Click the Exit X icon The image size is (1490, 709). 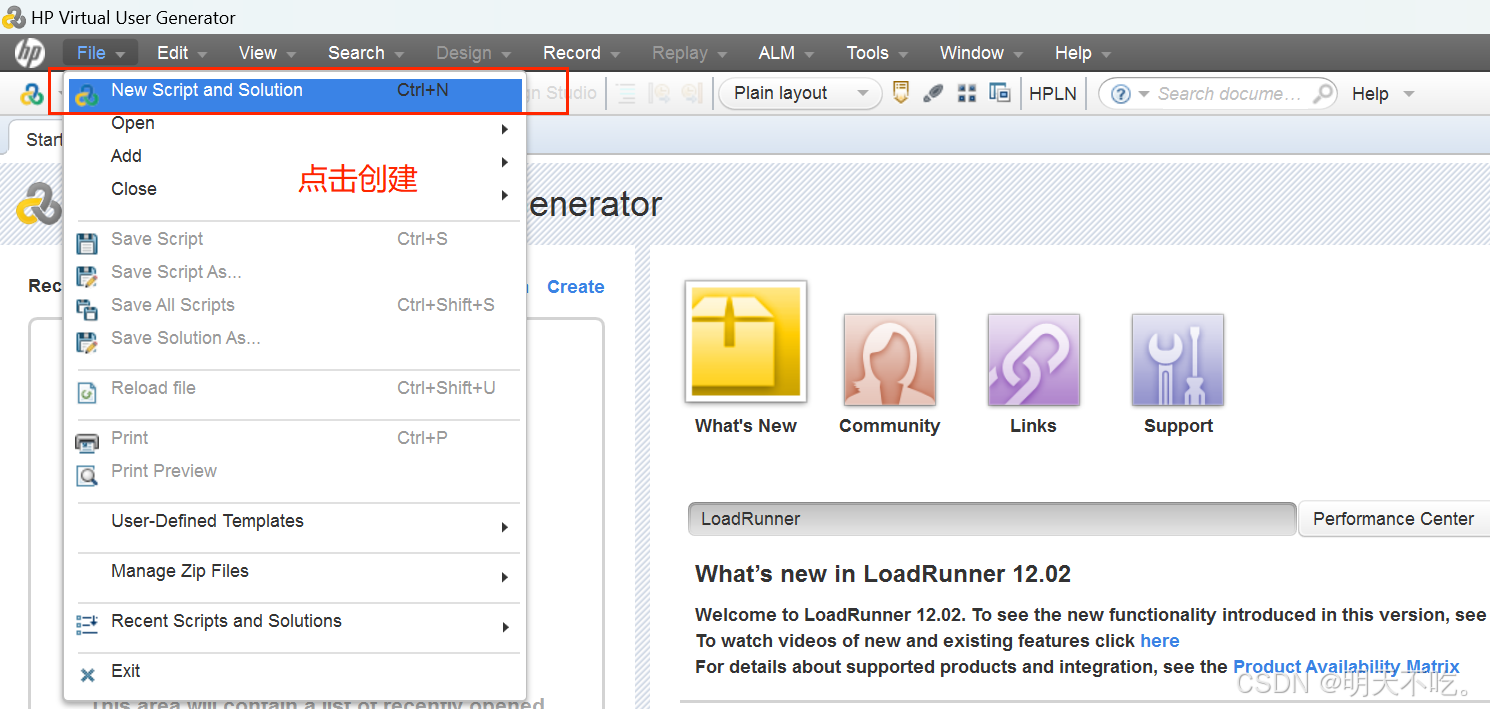click(88, 675)
